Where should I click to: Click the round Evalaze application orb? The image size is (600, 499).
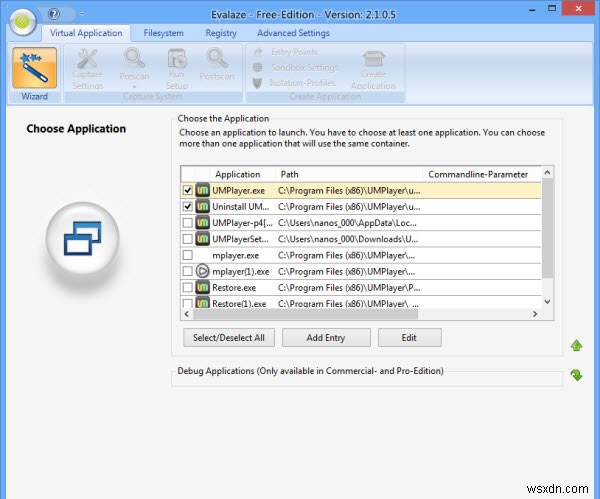[x=23, y=22]
